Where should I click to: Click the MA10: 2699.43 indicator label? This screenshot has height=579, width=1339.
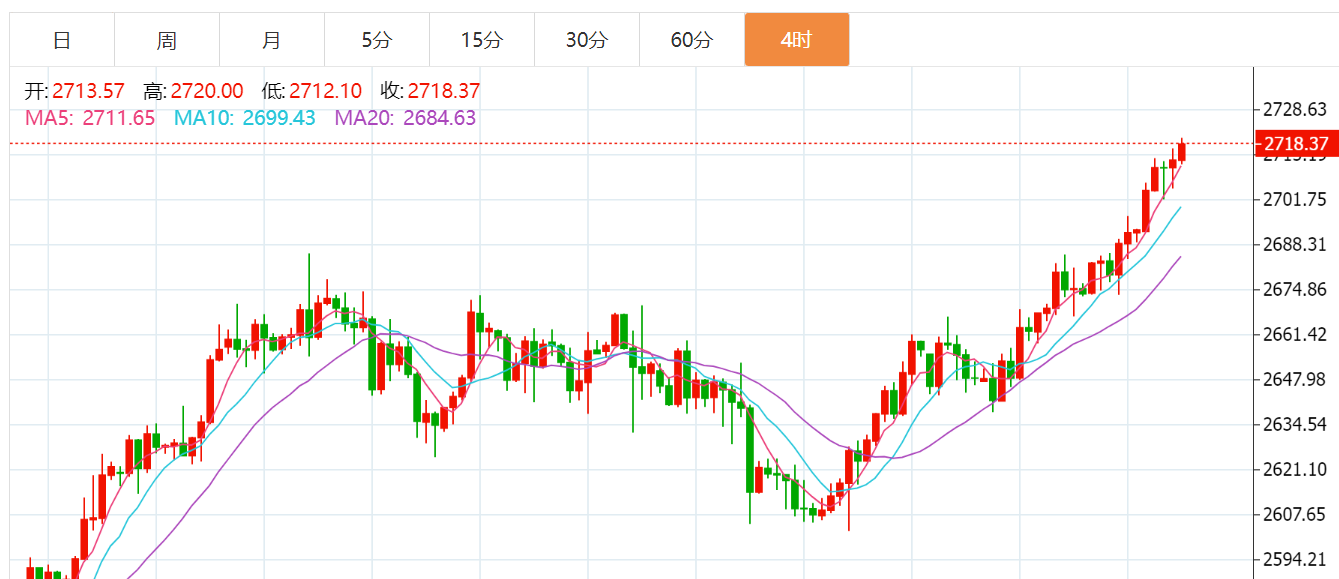point(245,118)
